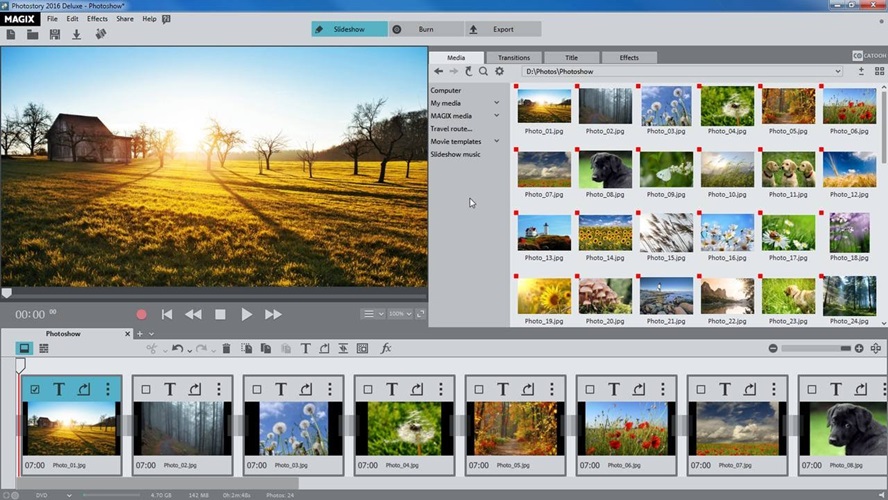888x500 pixels.
Task: Click the scissors cut tool
Action: [x=152, y=348]
